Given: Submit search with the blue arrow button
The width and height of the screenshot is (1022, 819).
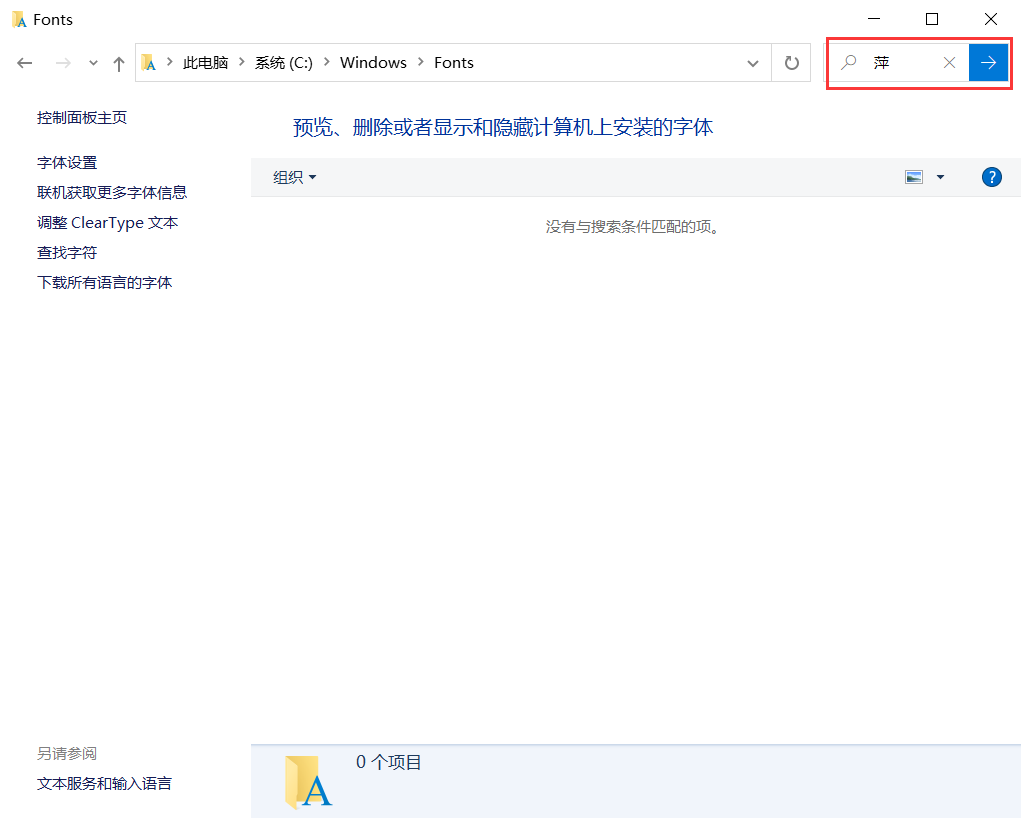Looking at the screenshot, I should [x=988, y=62].
